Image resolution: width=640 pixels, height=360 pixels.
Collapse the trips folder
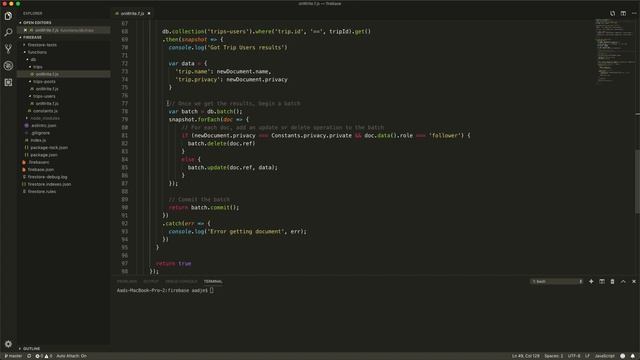[x=38, y=67]
